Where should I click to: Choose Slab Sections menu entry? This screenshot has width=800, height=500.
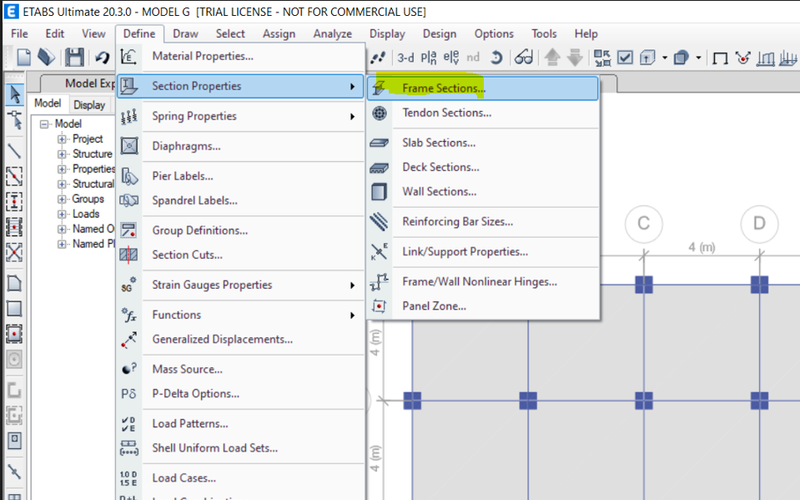482,143
